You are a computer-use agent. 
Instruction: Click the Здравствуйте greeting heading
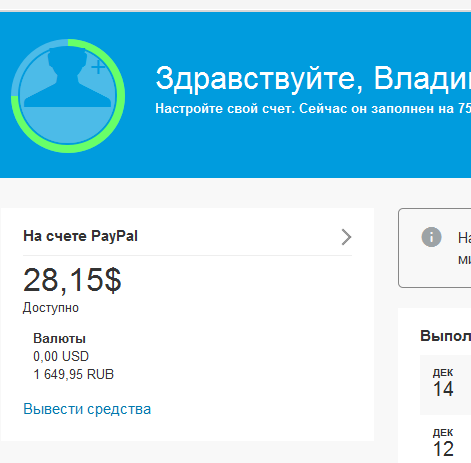(313, 78)
